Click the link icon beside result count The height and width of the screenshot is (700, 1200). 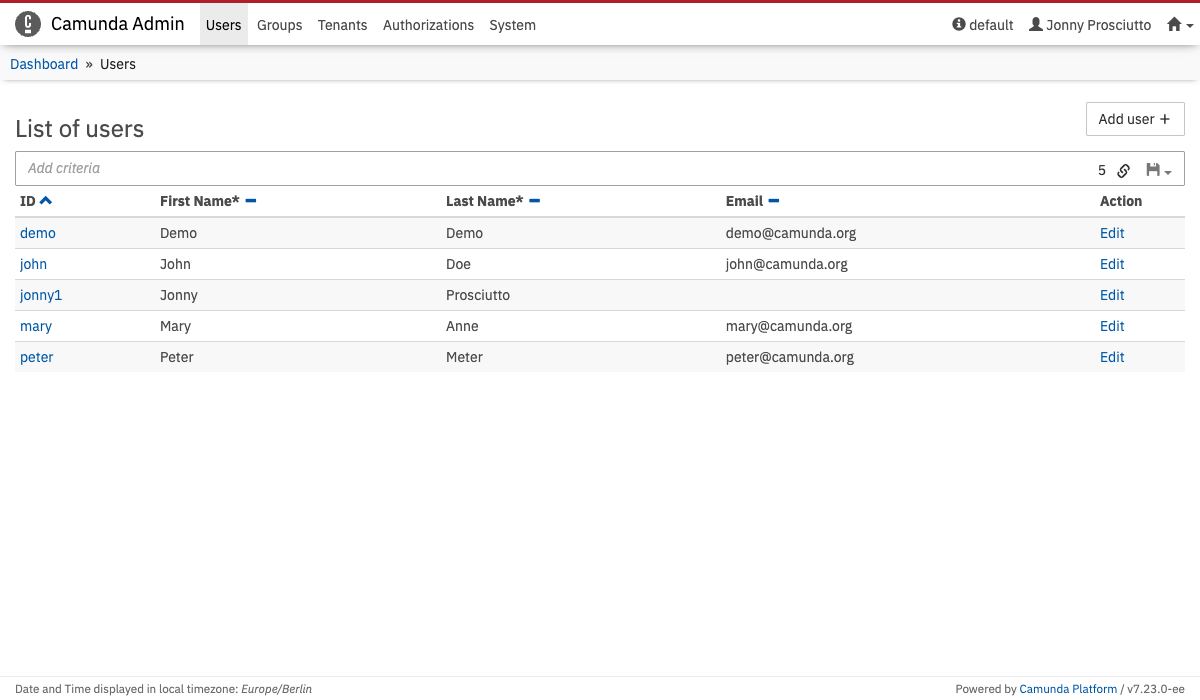click(1124, 170)
